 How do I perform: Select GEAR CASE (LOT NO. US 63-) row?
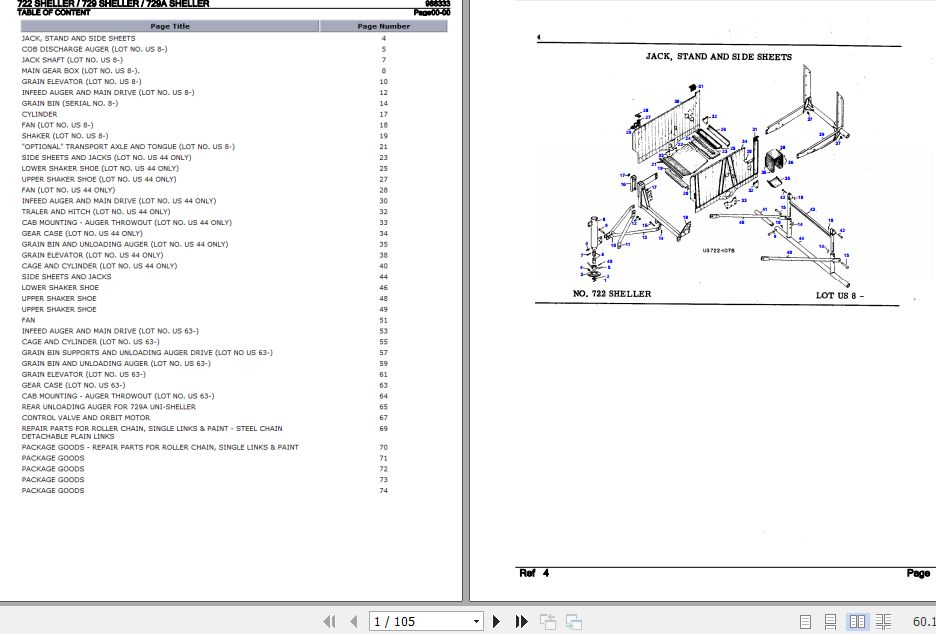tap(73, 385)
